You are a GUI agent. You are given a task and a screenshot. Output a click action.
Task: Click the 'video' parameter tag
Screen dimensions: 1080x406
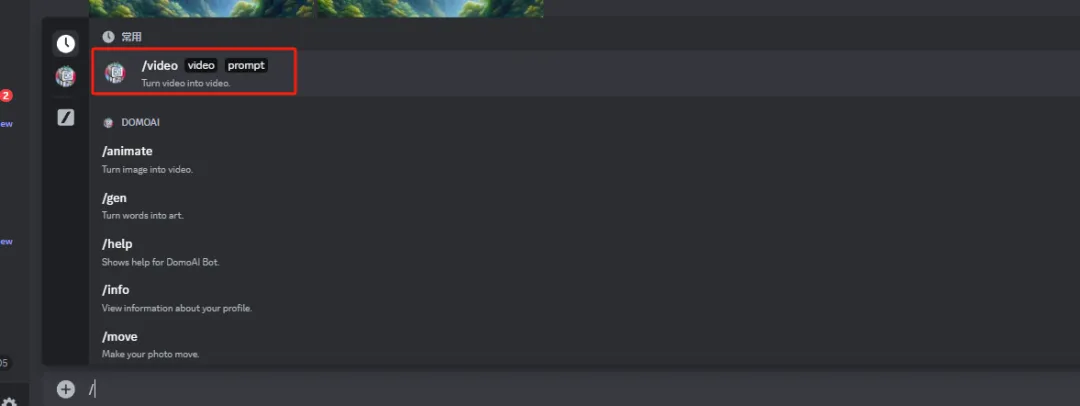201,65
